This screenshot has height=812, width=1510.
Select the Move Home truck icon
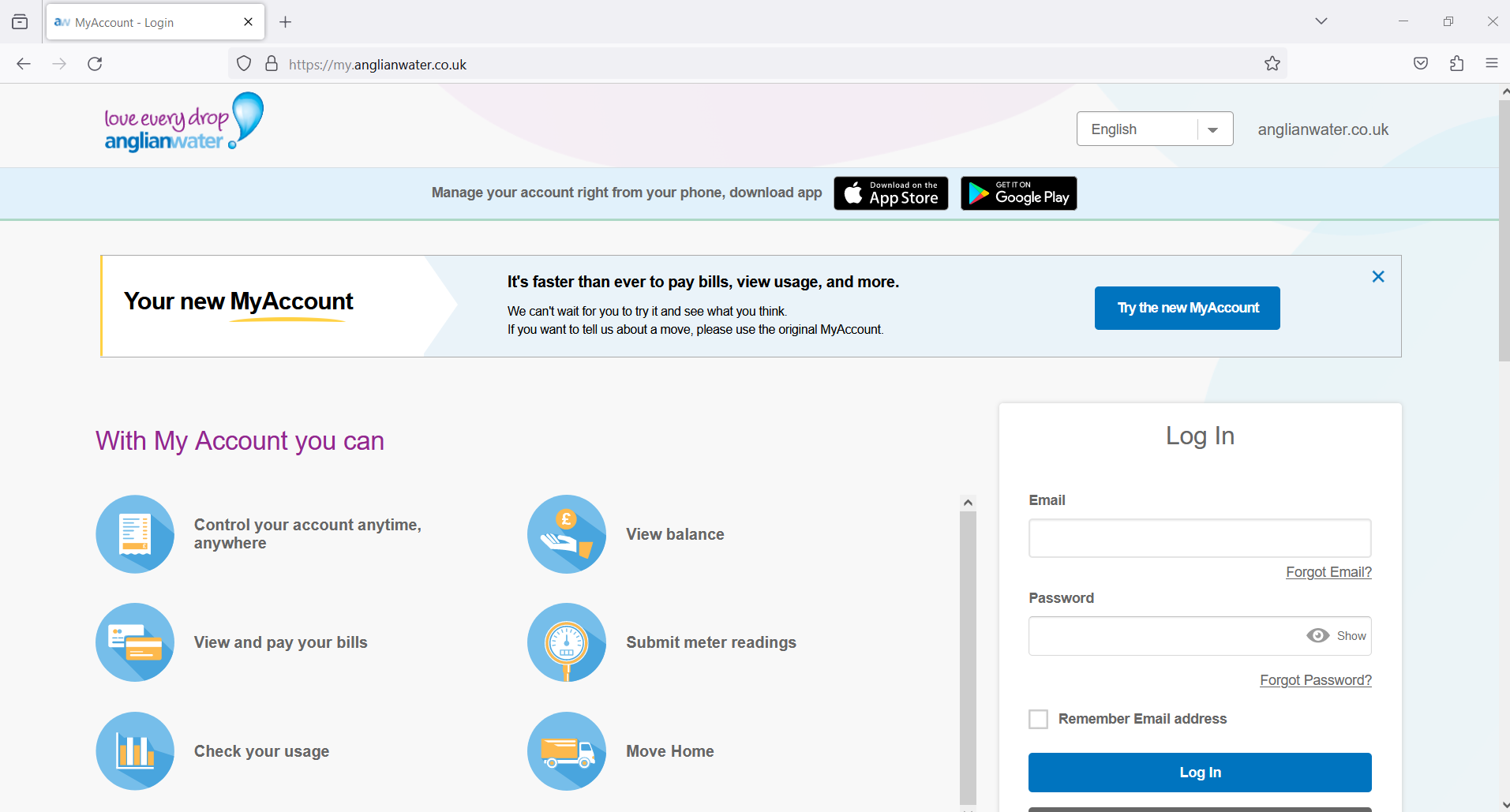(566, 750)
